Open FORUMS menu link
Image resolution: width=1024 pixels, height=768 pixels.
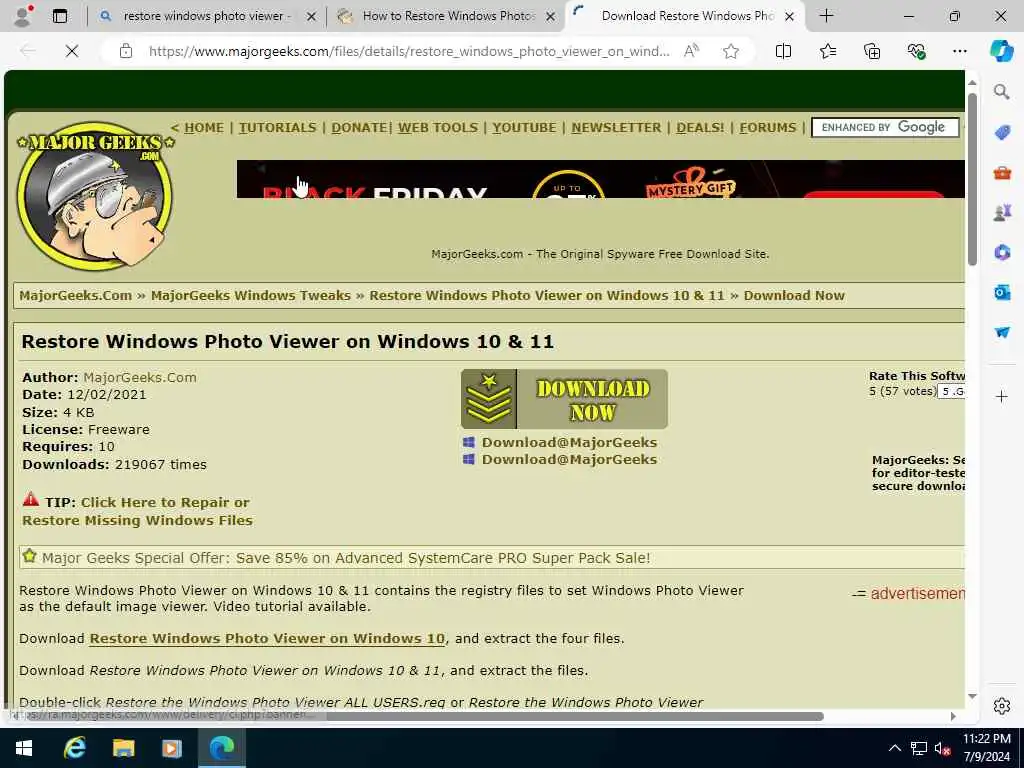768,128
